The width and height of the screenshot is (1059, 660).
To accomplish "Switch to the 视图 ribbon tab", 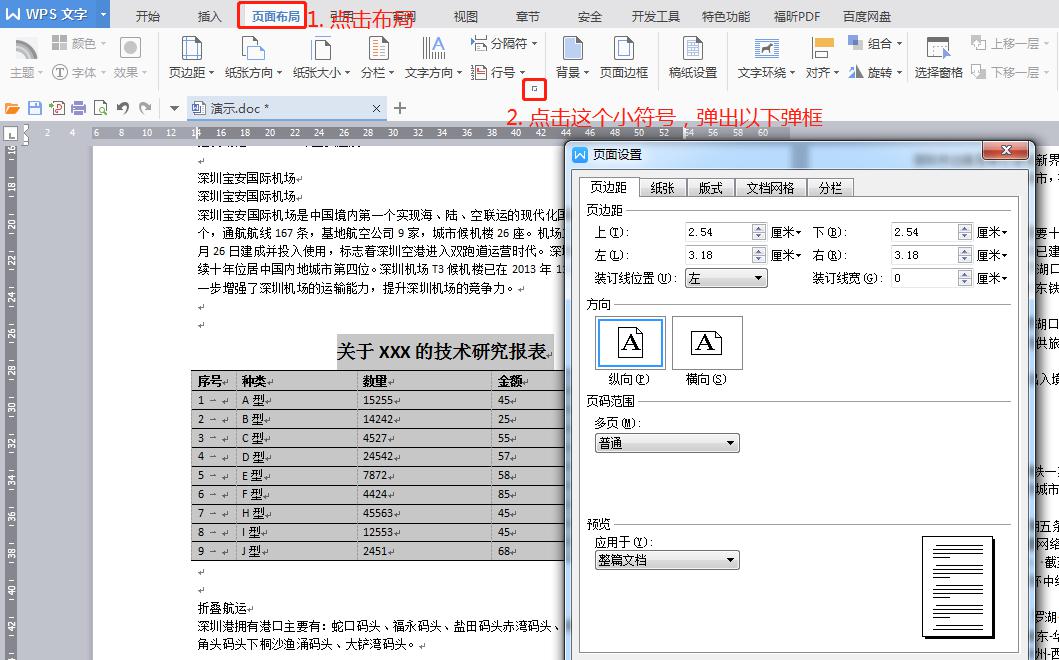I will tap(465, 17).
